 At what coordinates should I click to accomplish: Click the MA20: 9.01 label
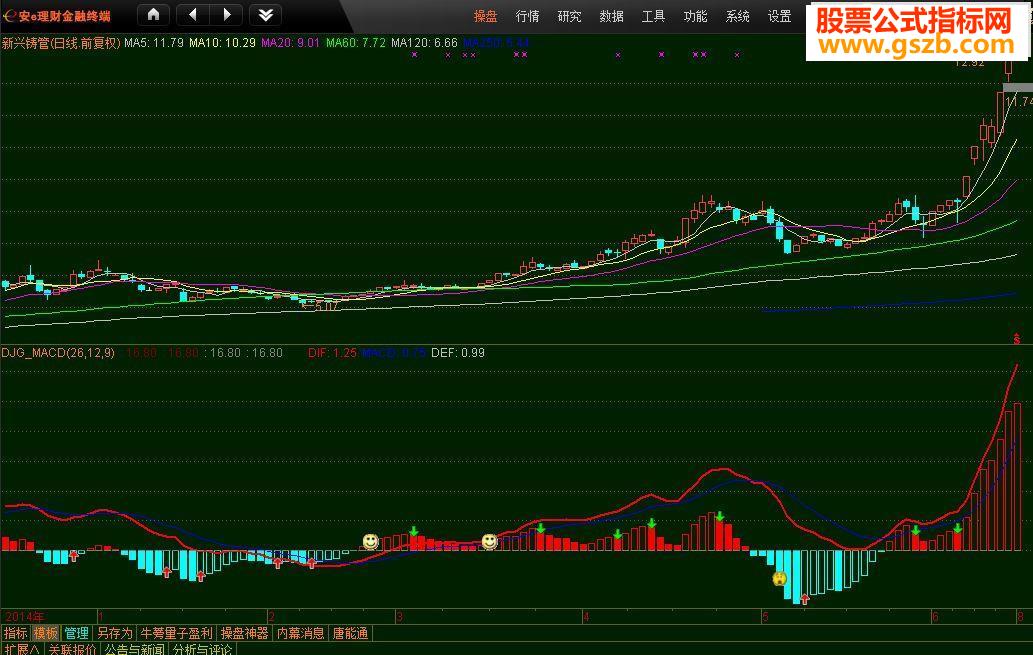(291, 43)
